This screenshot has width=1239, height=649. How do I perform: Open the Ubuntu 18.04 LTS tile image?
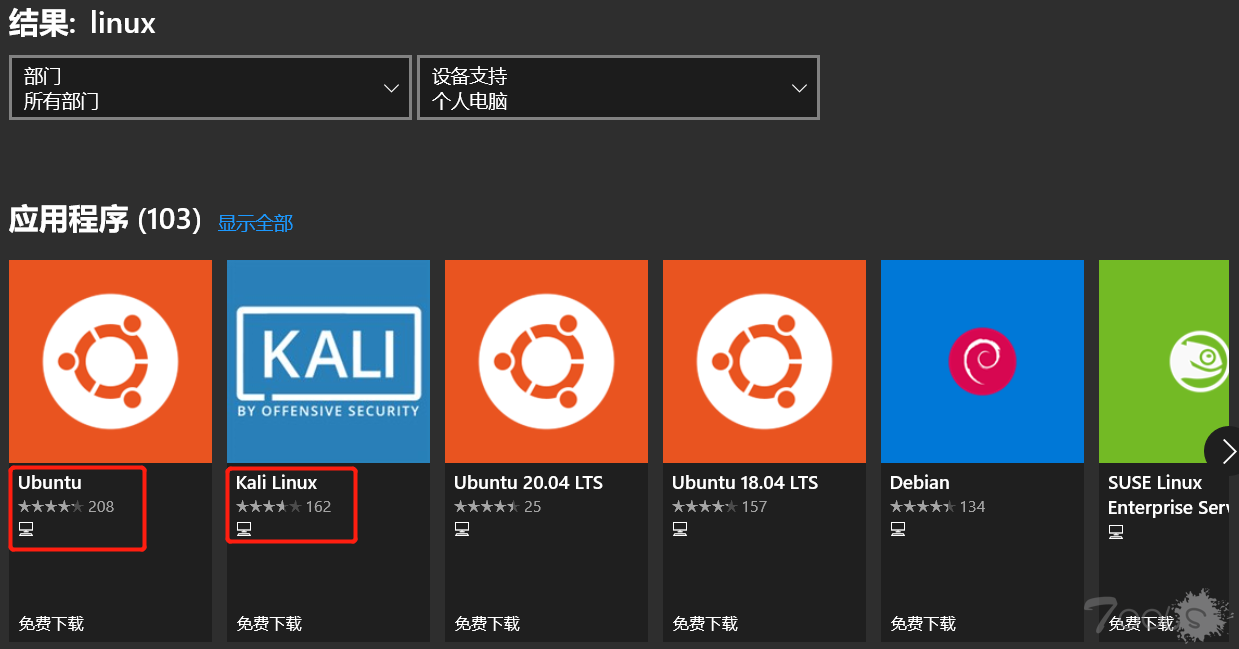pos(764,361)
